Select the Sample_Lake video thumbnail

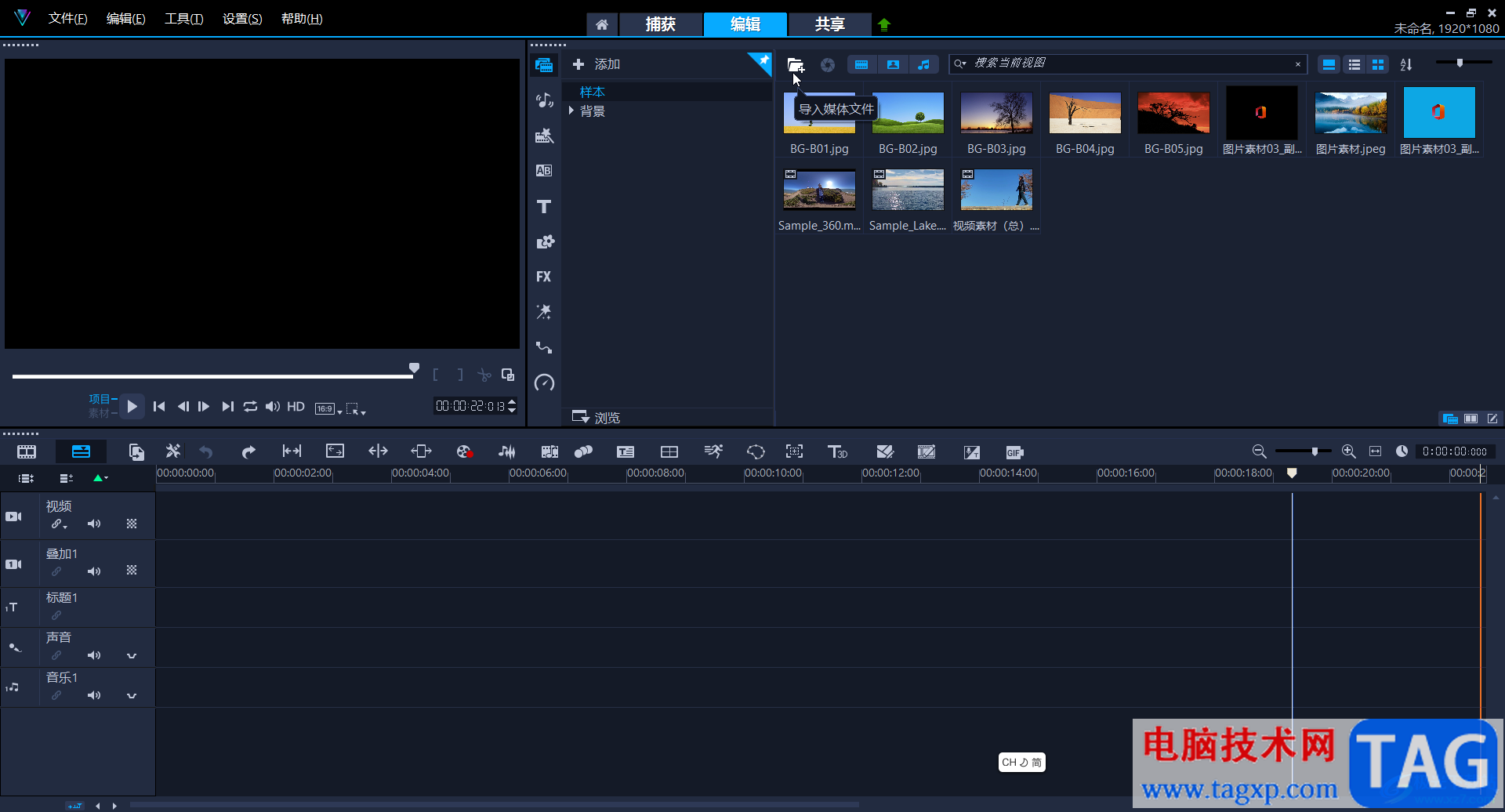pyautogui.click(x=908, y=190)
